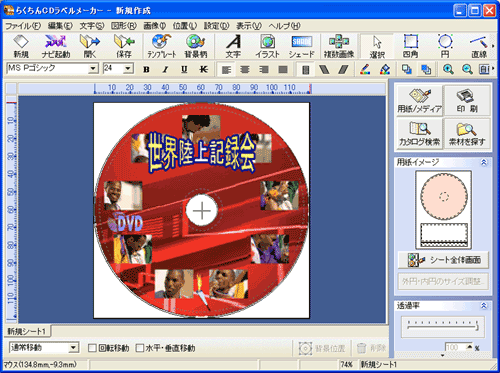Screen dimensions: 500x373
Task: Click the 開く (Open) folder icon
Action: click(x=90, y=46)
